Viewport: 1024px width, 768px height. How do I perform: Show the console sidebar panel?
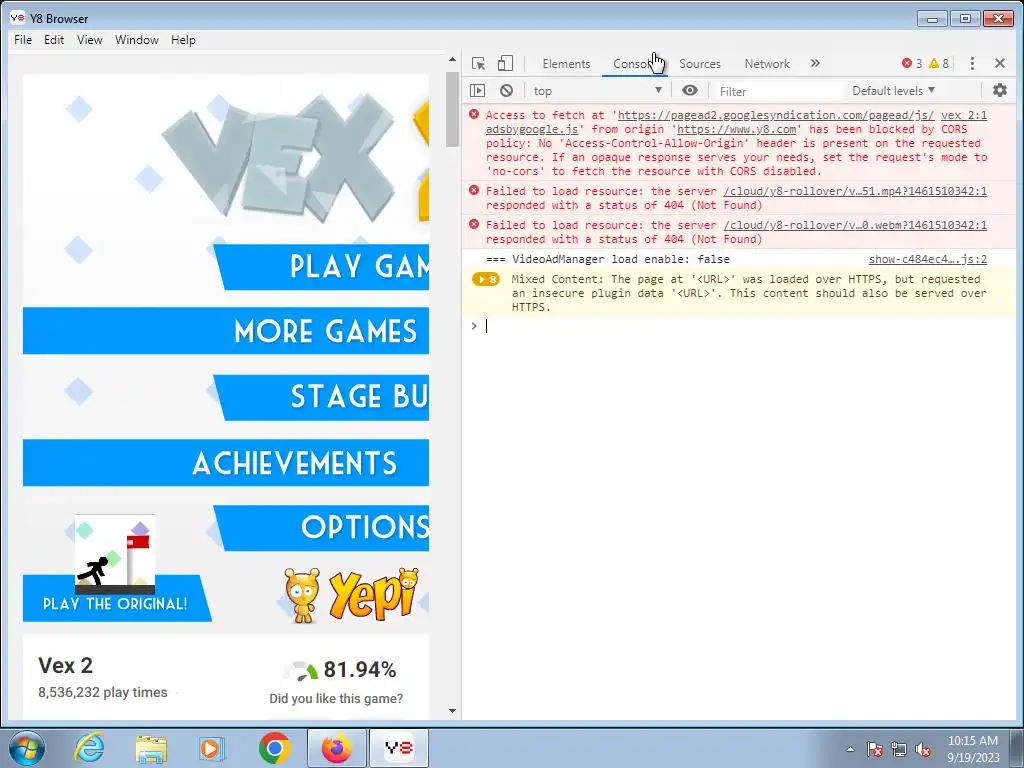tap(477, 91)
